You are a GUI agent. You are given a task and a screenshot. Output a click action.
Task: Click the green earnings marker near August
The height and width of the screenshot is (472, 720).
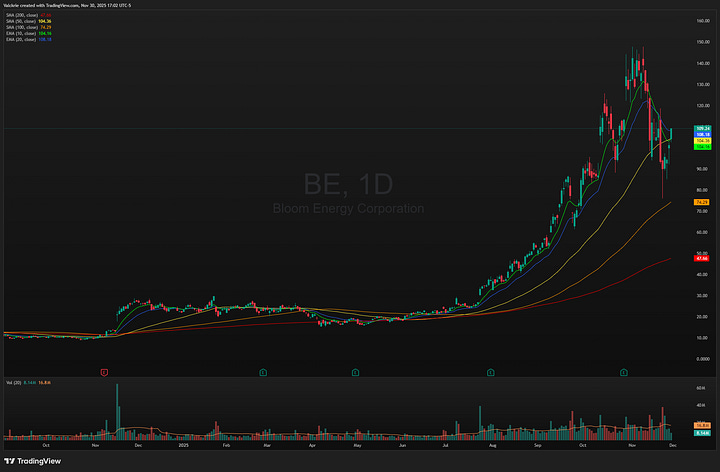(x=490, y=372)
